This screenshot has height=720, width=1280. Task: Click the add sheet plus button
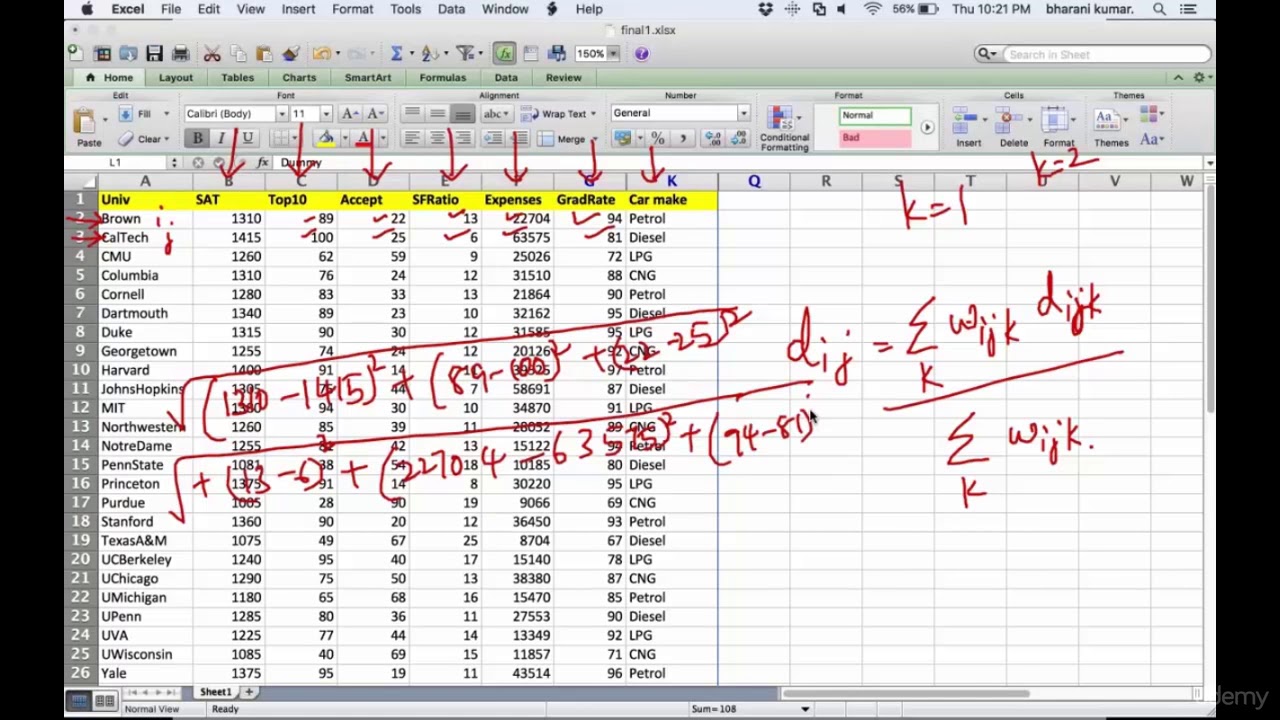pyautogui.click(x=249, y=692)
